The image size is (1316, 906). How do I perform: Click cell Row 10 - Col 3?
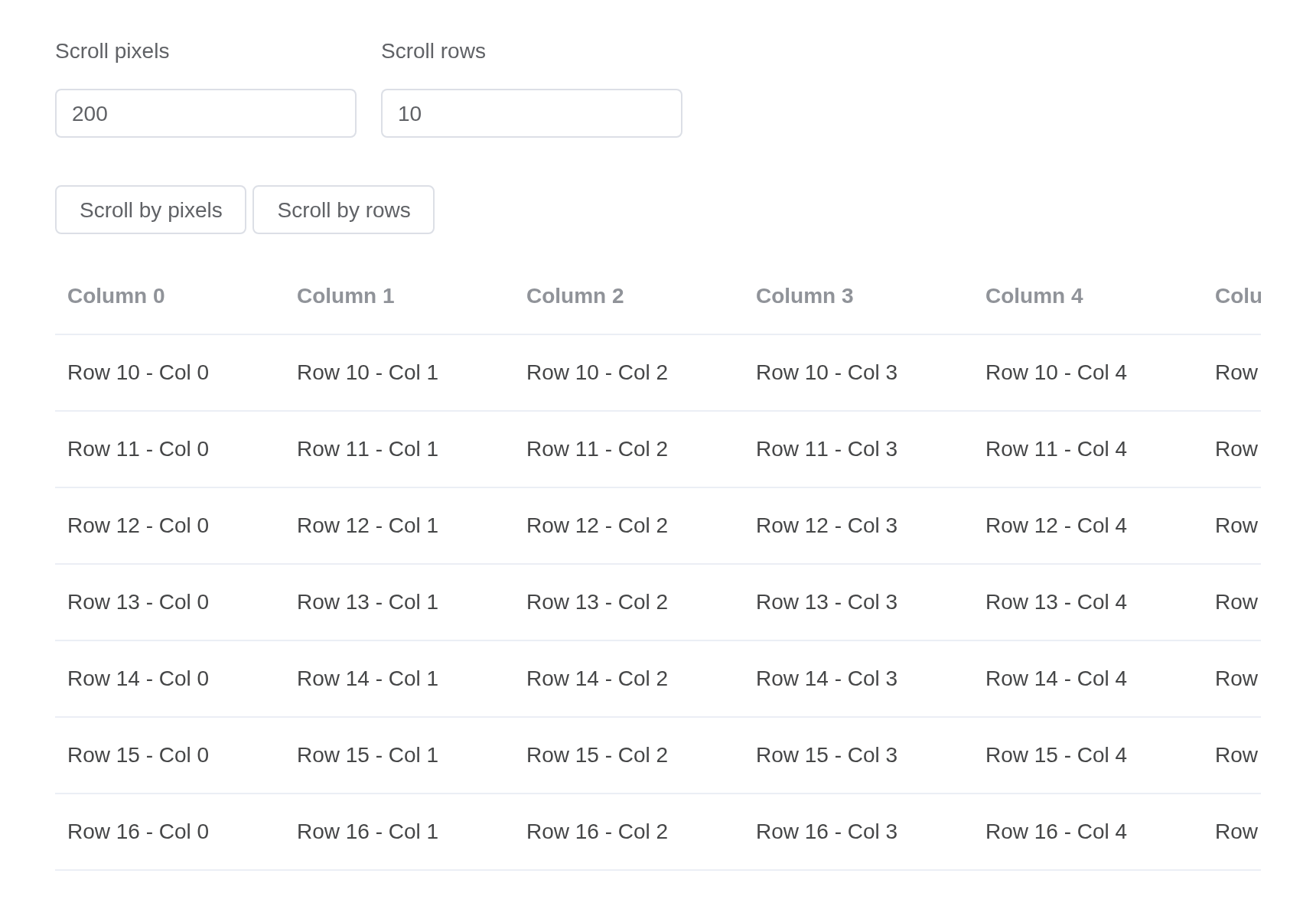tap(858, 373)
